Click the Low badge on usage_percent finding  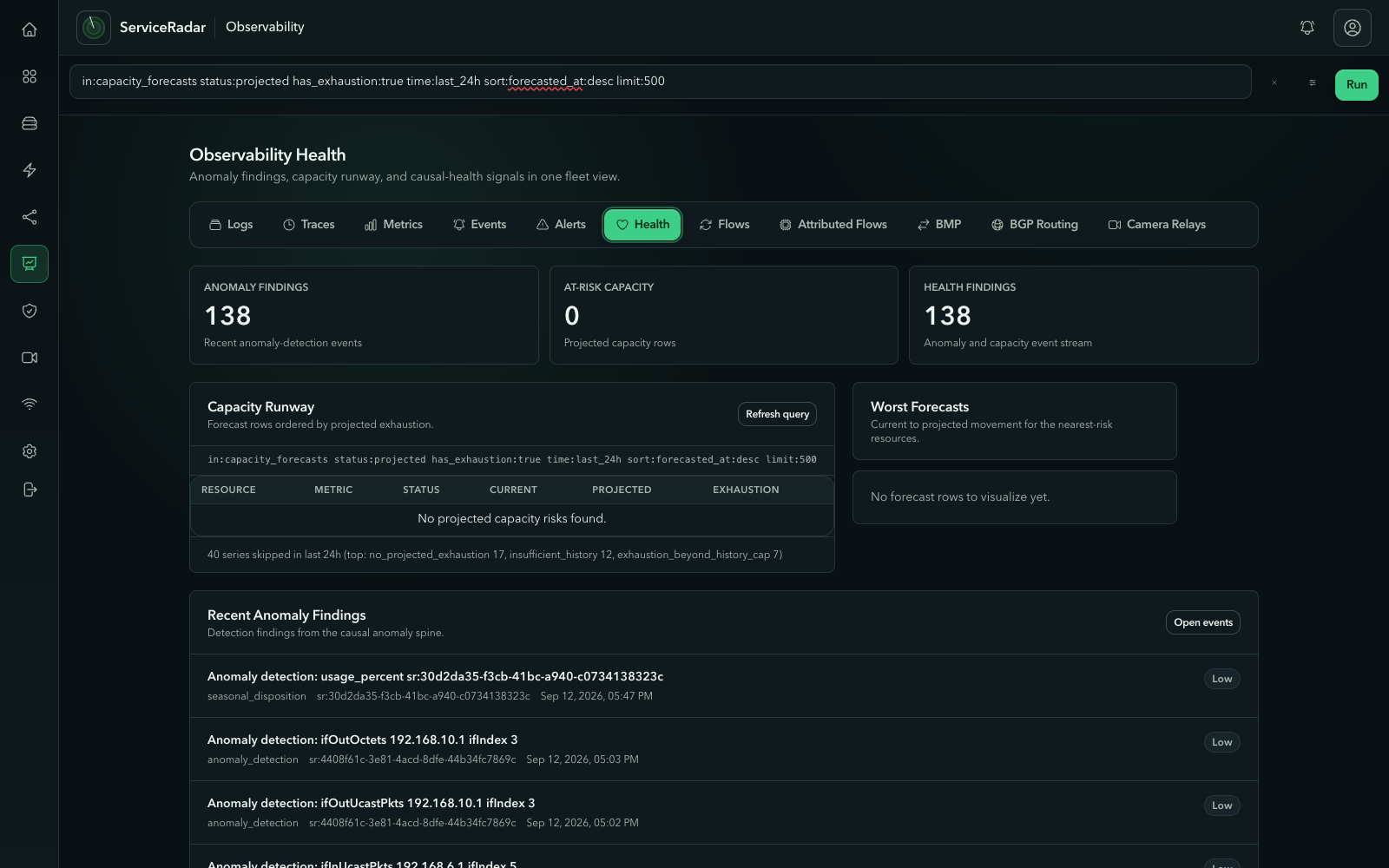1221,679
